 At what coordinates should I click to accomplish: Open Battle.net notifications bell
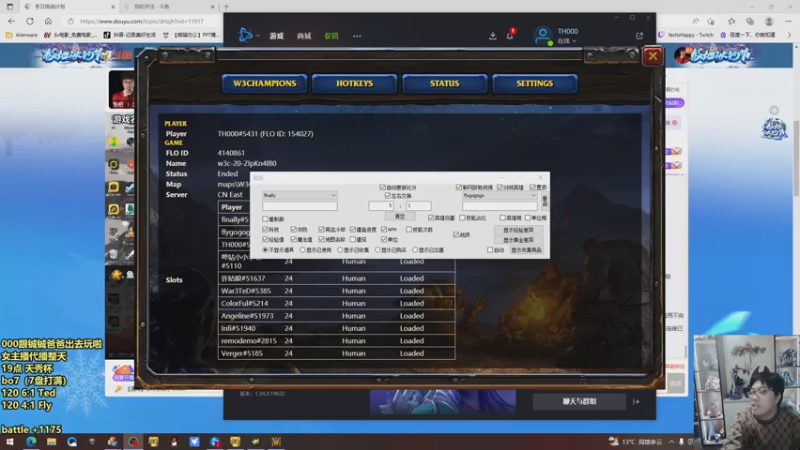click(510, 36)
